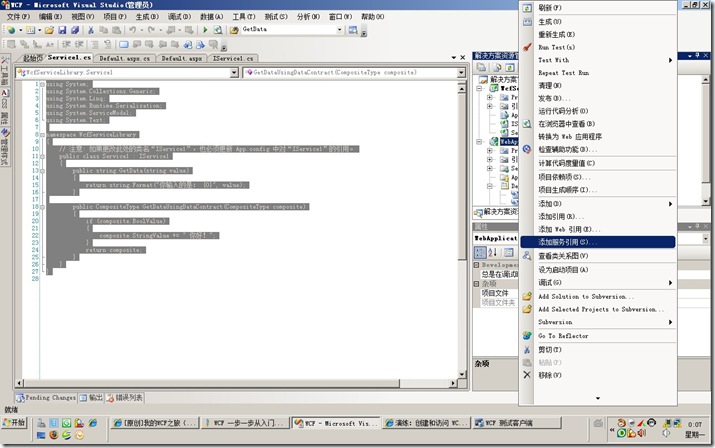The height and width of the screenshot is (448, 715).
Task: Open the WcfServiceLibrary.Service1 class dropdown
Action: coord(234,73)
